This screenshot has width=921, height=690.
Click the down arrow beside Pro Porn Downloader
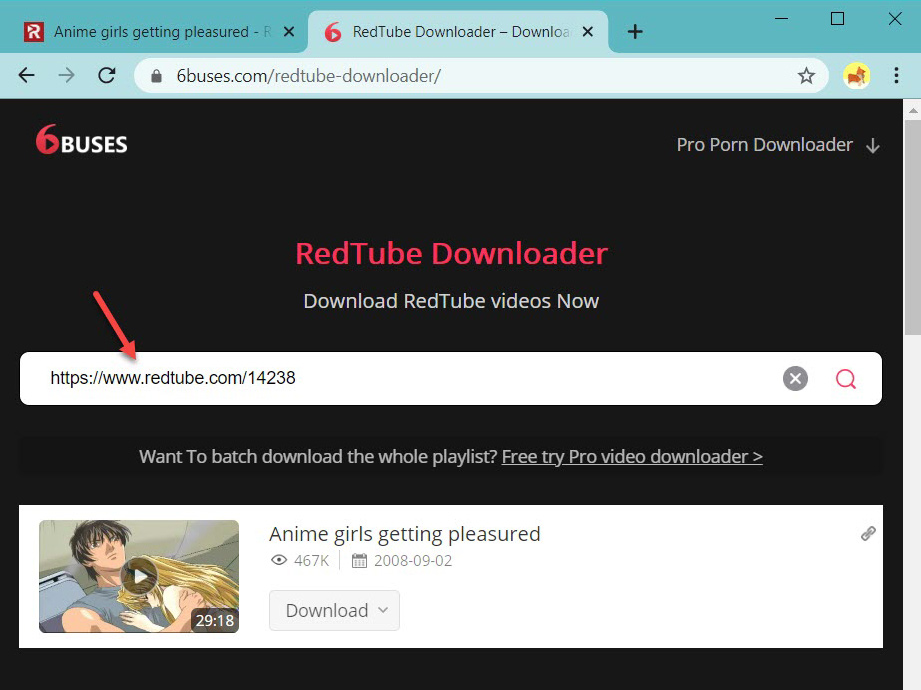coord(873,146)
